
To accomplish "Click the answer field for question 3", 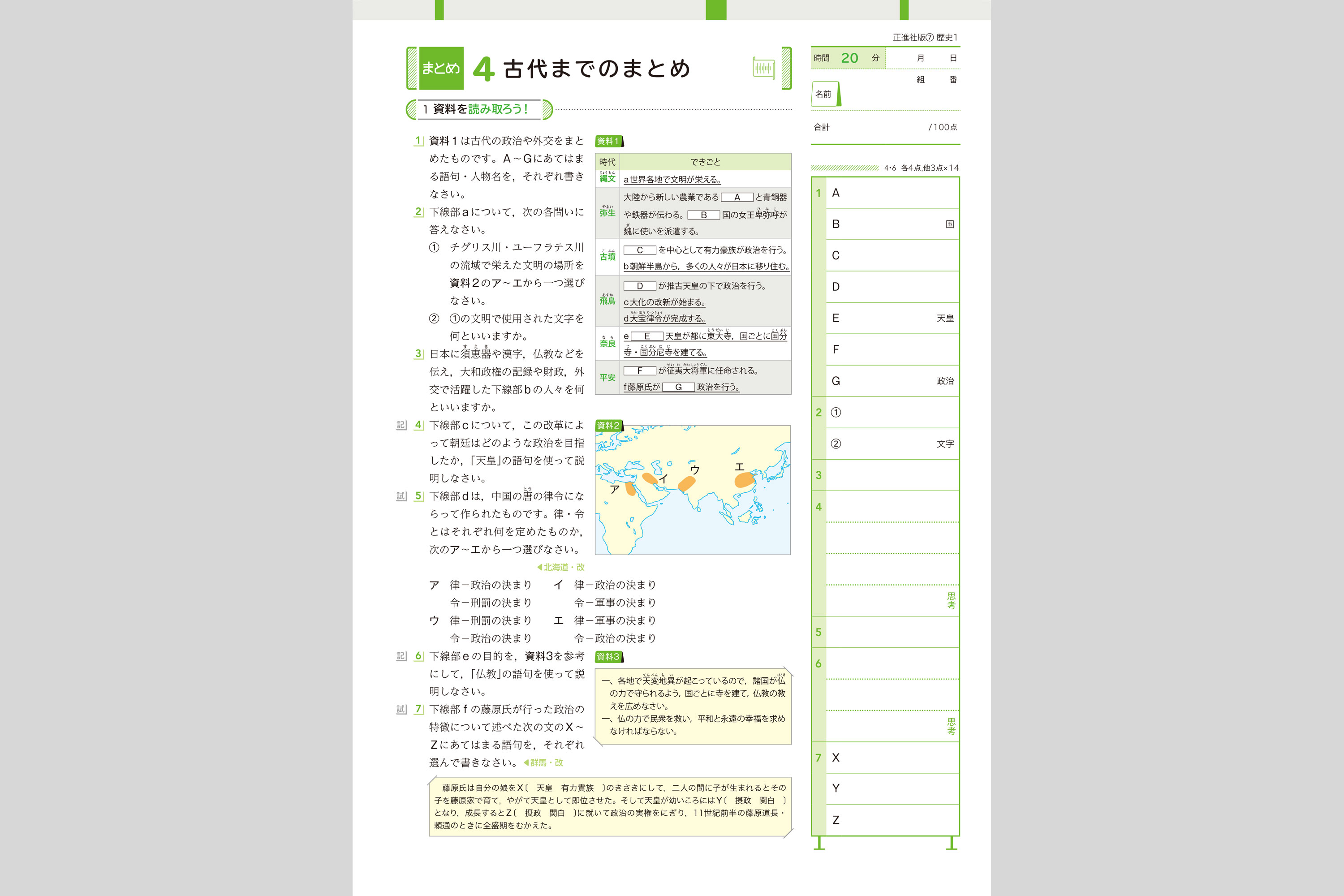I will tap(892, 475).
